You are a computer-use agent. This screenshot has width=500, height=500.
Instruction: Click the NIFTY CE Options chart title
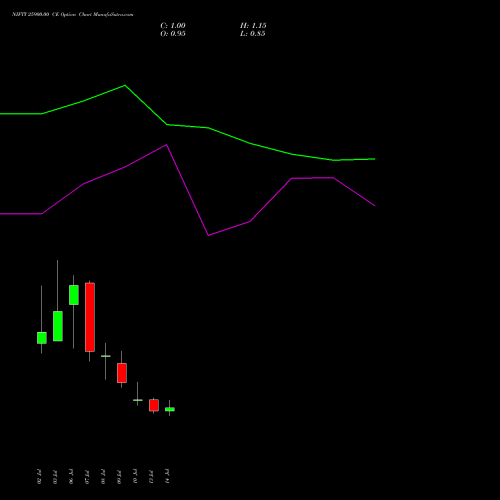point(73,15)
